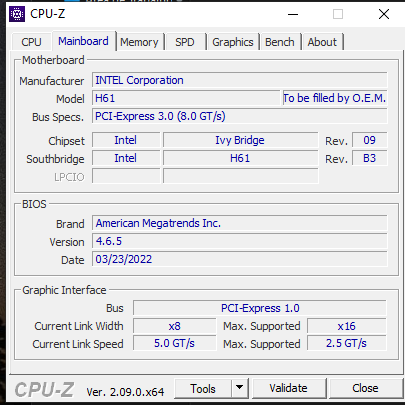This screenshot has width=405, height=405.
Task: Open the Memory tab
Action: (139, 42)
